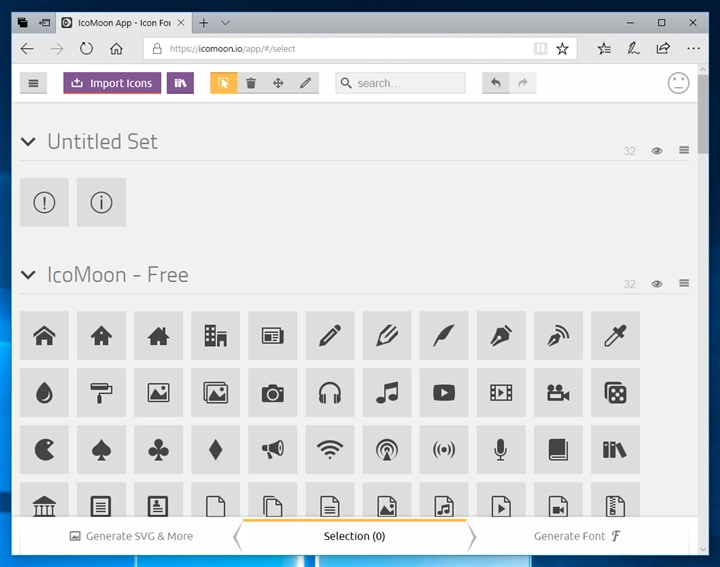Screen dimensions: 720x567
Task: Activate the Edit pencil tool
Action: pyautogui.click(x=305, y=83)
